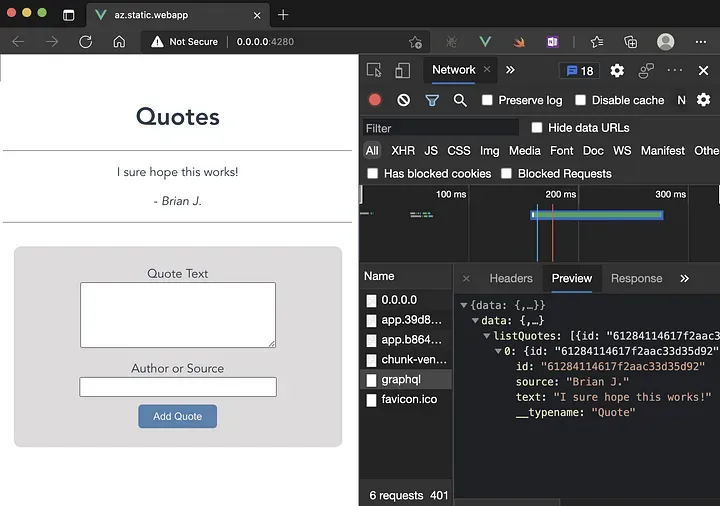
Task: Select the chunk-ven request
Action: pos(406,360)
